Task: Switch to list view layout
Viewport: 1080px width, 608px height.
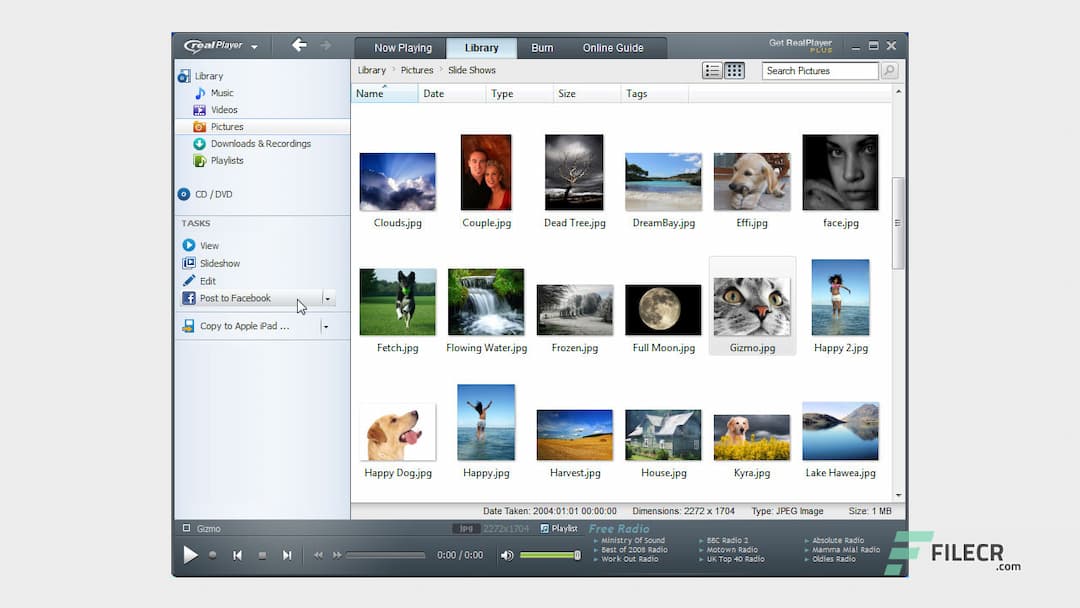Action: 712,70
